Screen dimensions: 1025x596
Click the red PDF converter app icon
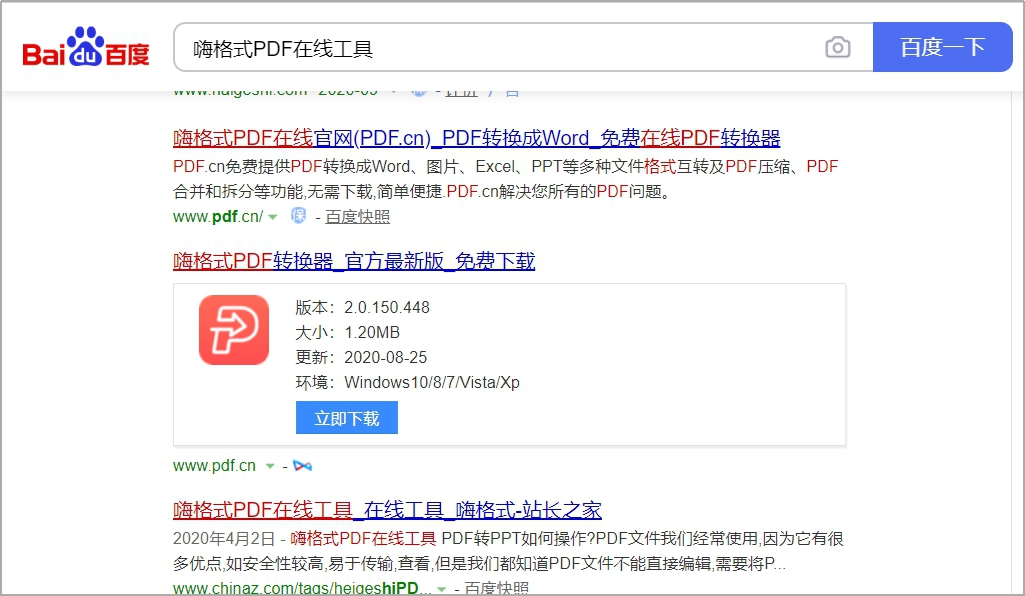pyautogui.click(x=234, y=329)
